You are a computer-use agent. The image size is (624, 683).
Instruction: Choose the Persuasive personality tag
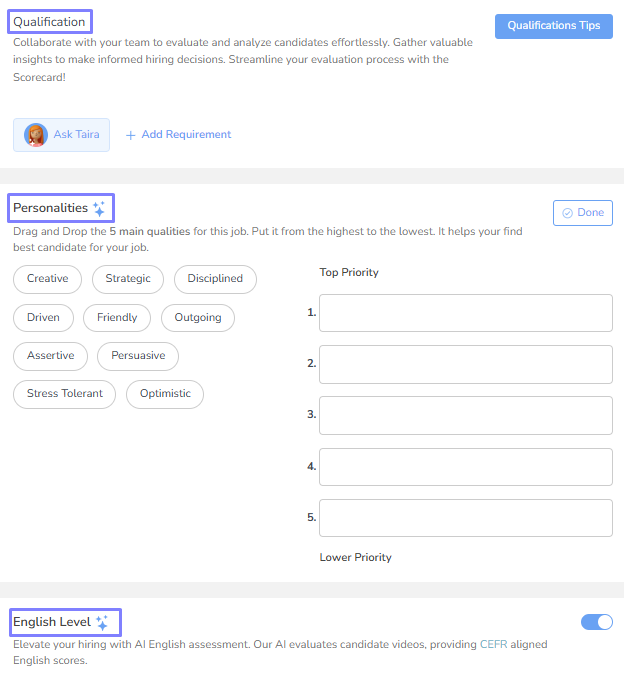coord(138,356)
